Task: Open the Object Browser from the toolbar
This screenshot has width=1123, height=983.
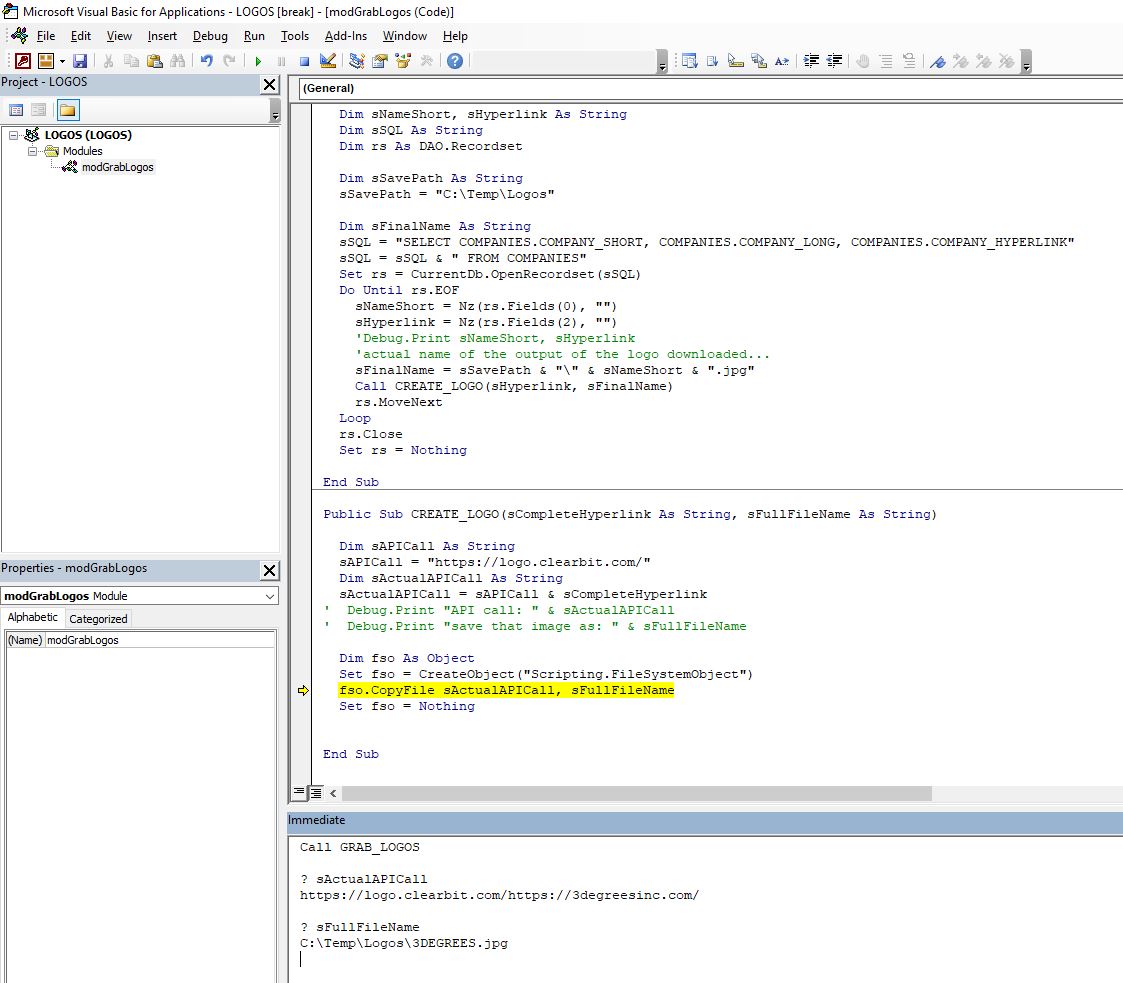Action: (x=402, y=60)
